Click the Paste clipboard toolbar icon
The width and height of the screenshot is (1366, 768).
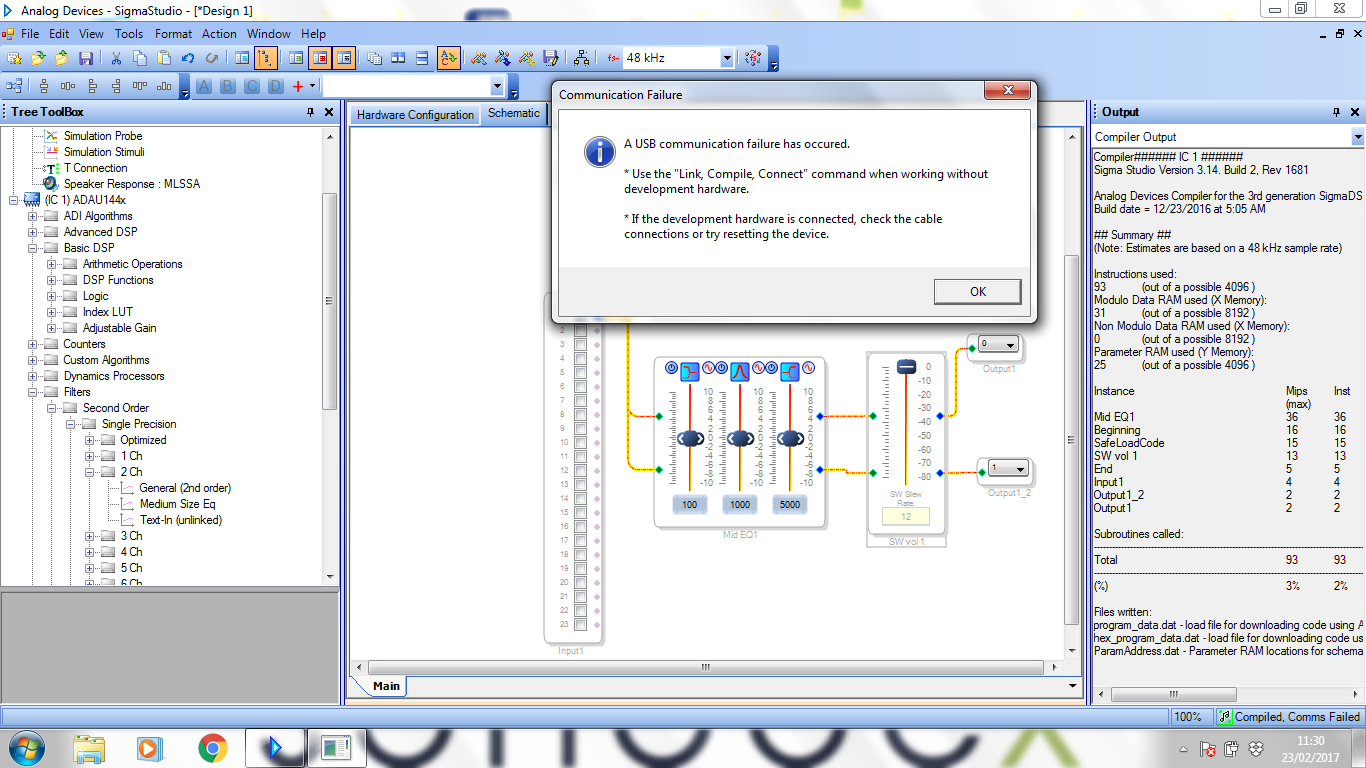[165, 58]
